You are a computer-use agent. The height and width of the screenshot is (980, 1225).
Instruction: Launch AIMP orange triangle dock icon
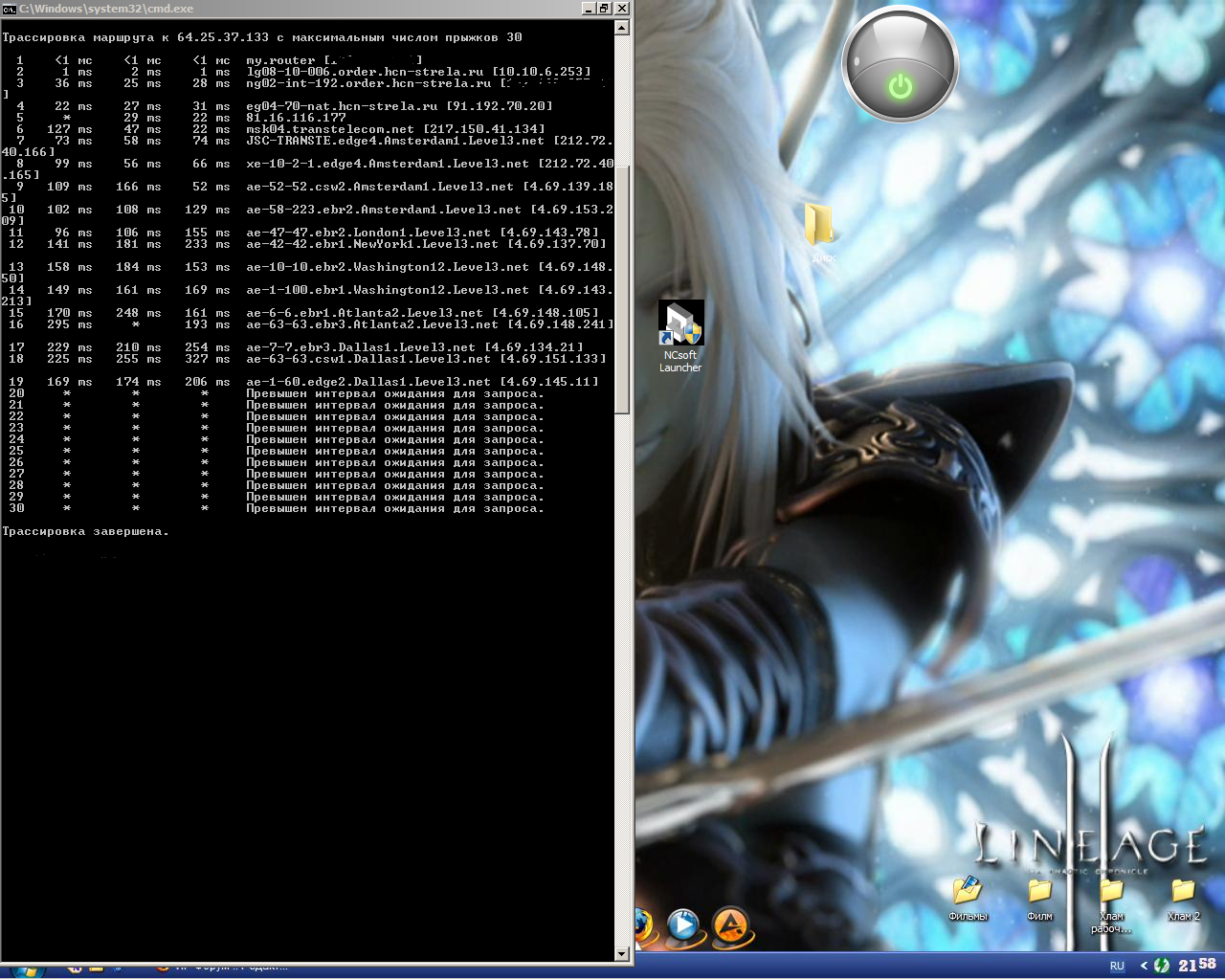point(731,927)
